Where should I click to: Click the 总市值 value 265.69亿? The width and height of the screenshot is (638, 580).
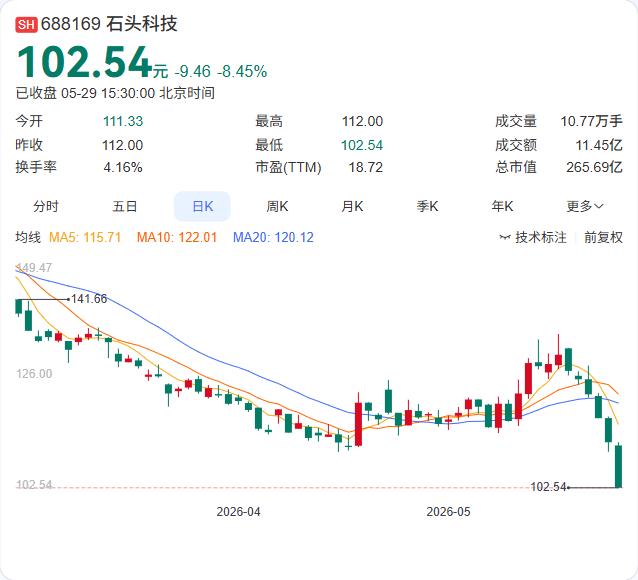(x=594, y=167)
